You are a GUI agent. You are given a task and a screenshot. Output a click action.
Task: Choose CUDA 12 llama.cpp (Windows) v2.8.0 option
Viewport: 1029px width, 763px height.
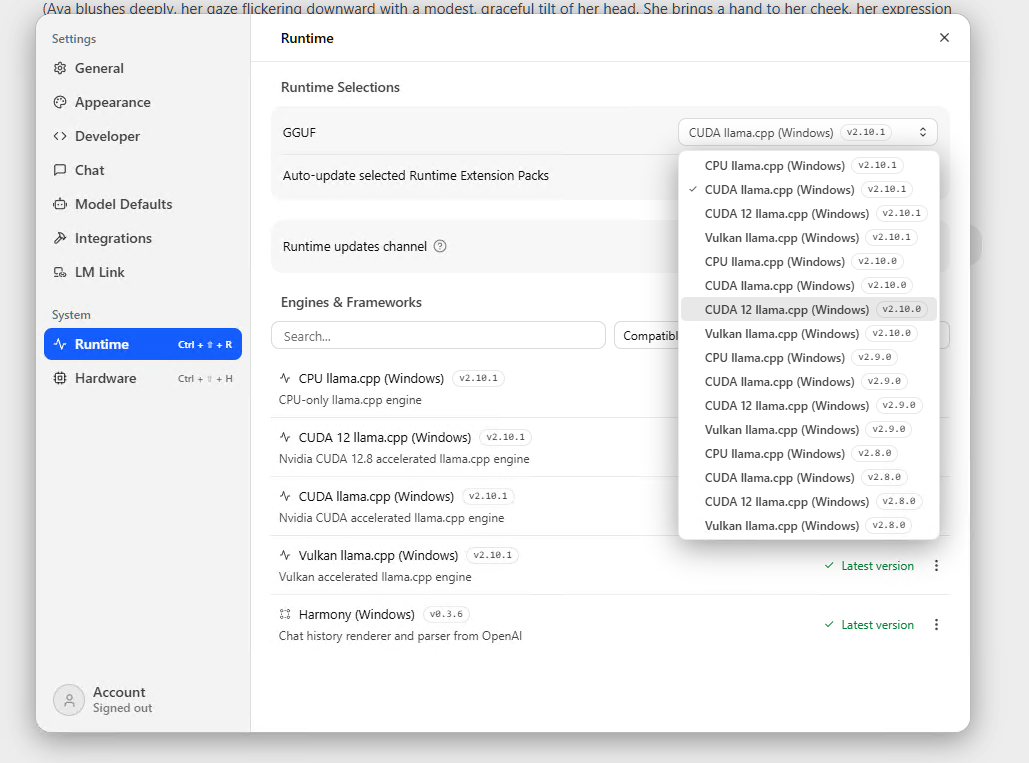[808, 502]
